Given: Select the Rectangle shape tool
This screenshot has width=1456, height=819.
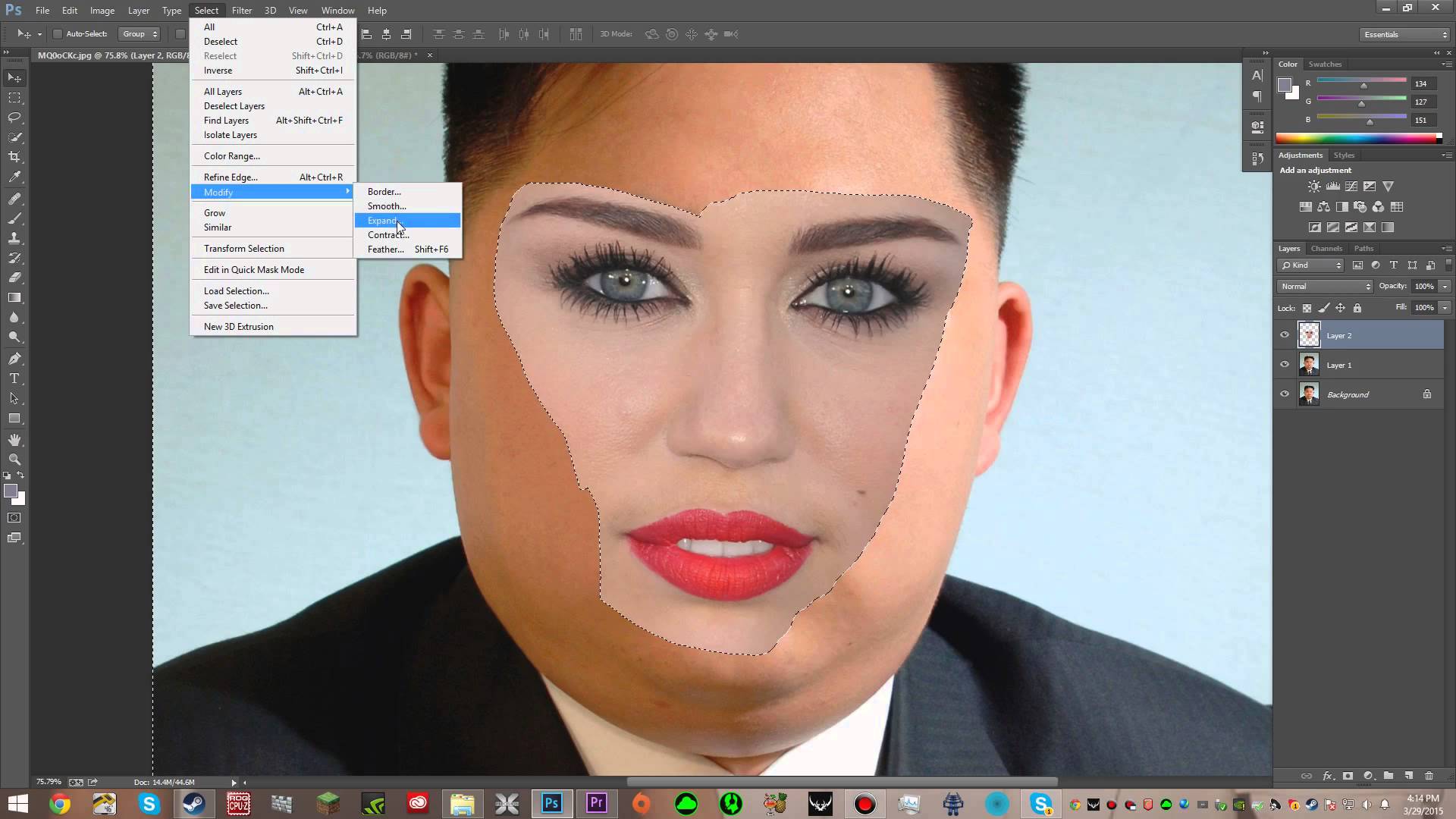Looking at the screenshot, I should (14, 418).
